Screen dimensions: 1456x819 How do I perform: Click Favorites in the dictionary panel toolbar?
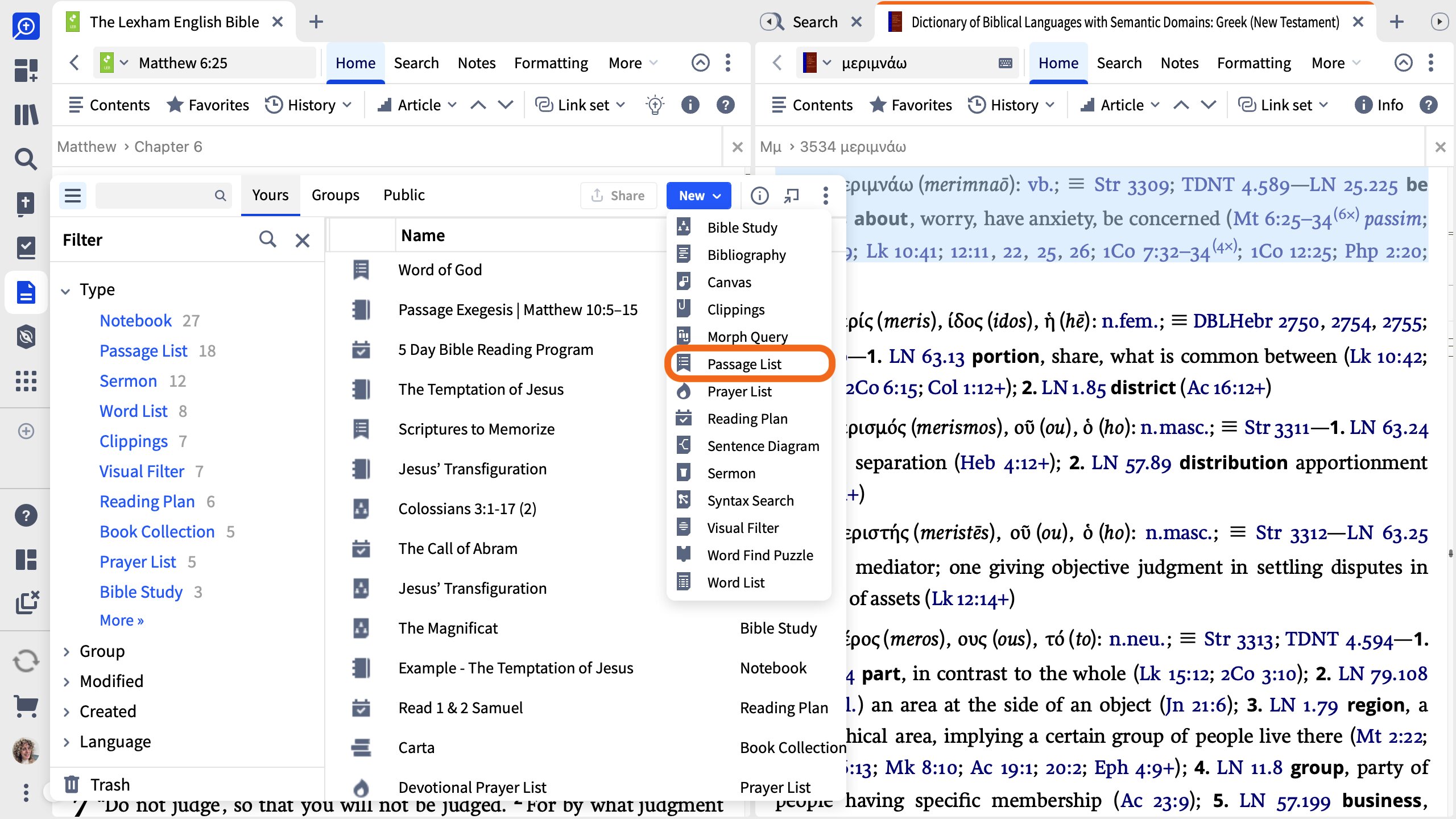tap(911, 105)
